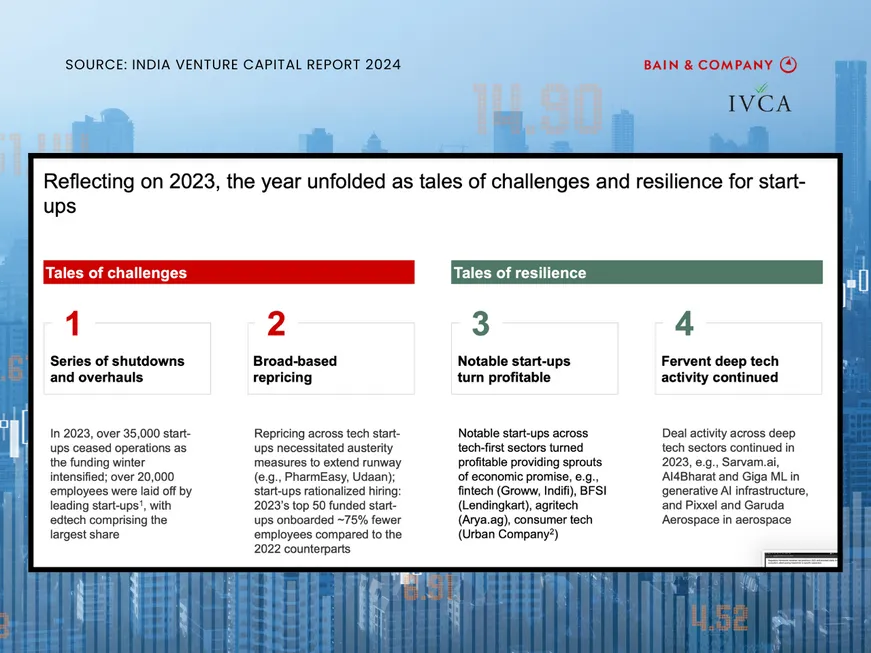
Task: Click the paragraph about 35,000 start-ups ceasing operations
Action: [x=121, y=484]
